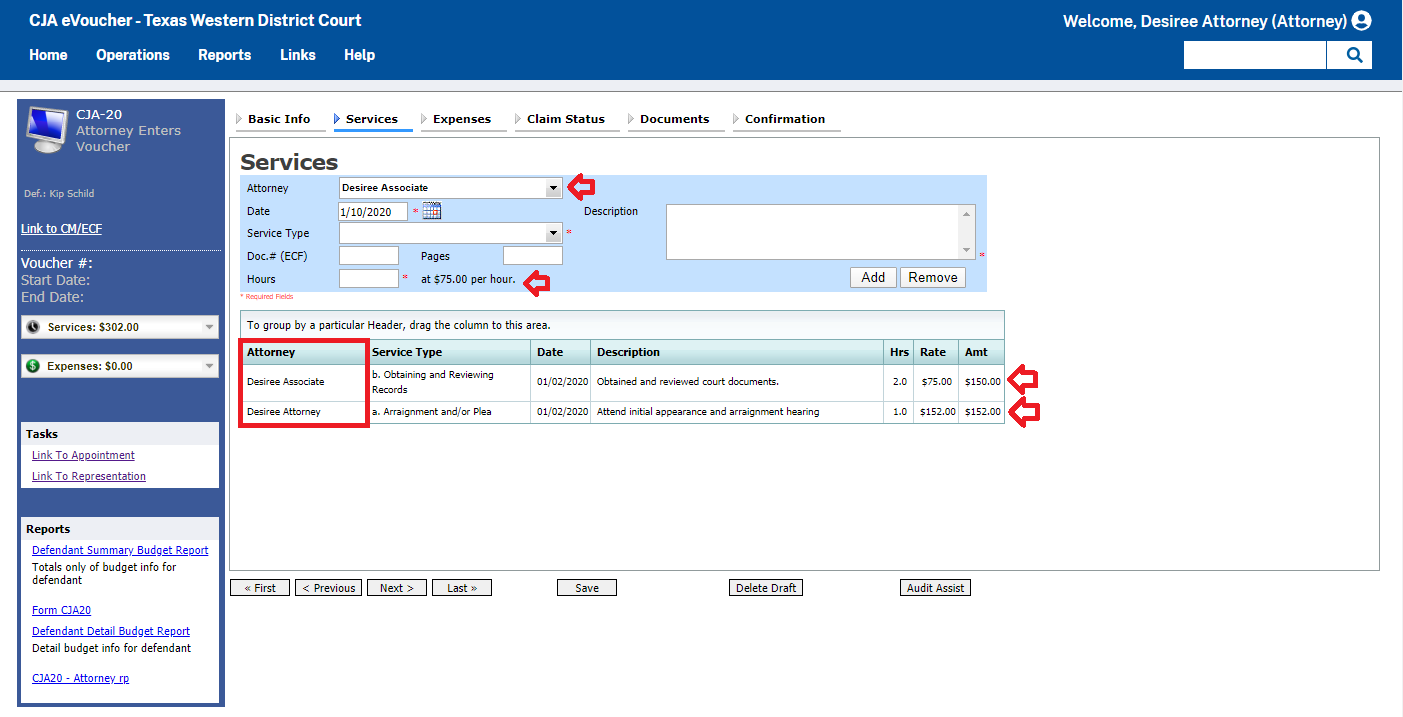Click the search magnifier icon
Image resolution: width=1403 pixels, height=717 pixels.
pos(1354,55)
